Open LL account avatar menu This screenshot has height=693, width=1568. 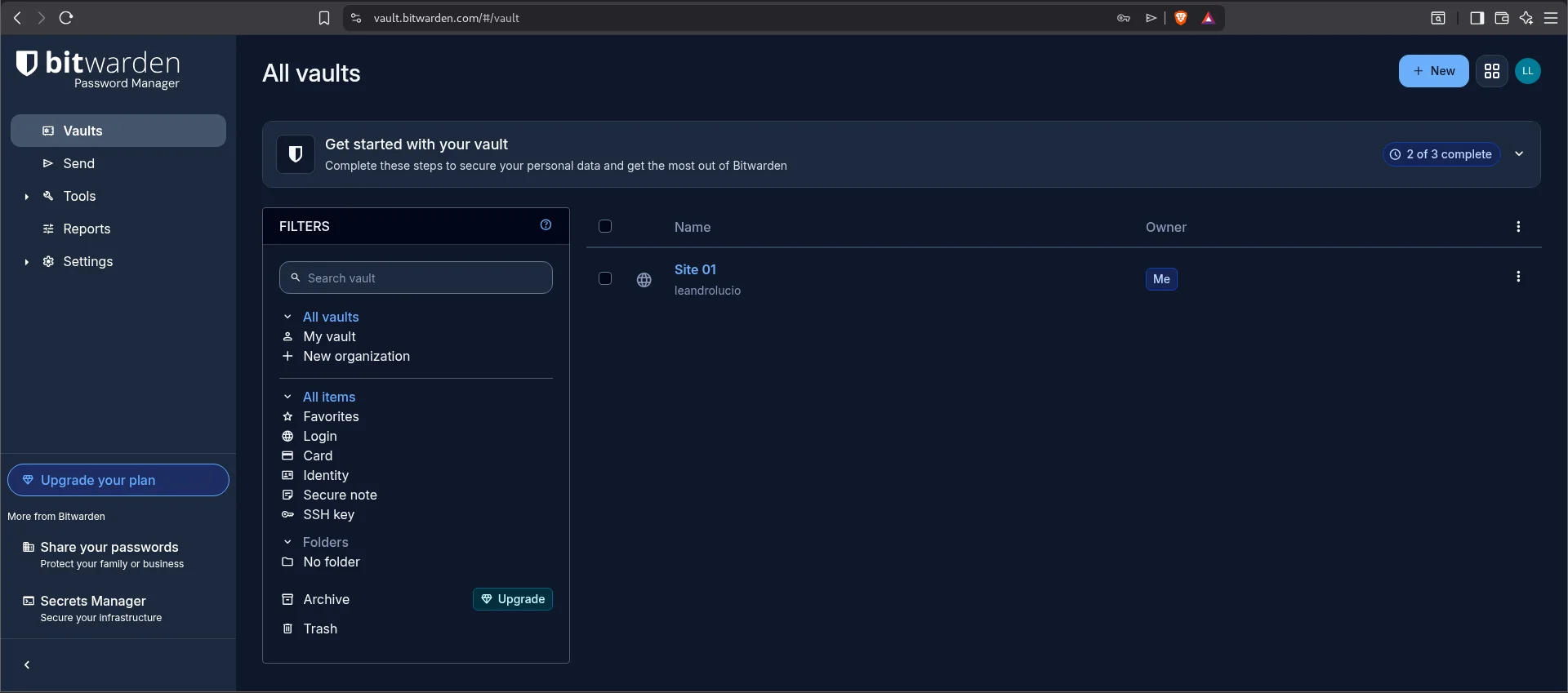pyautogui.click(x=1528, y=71)
